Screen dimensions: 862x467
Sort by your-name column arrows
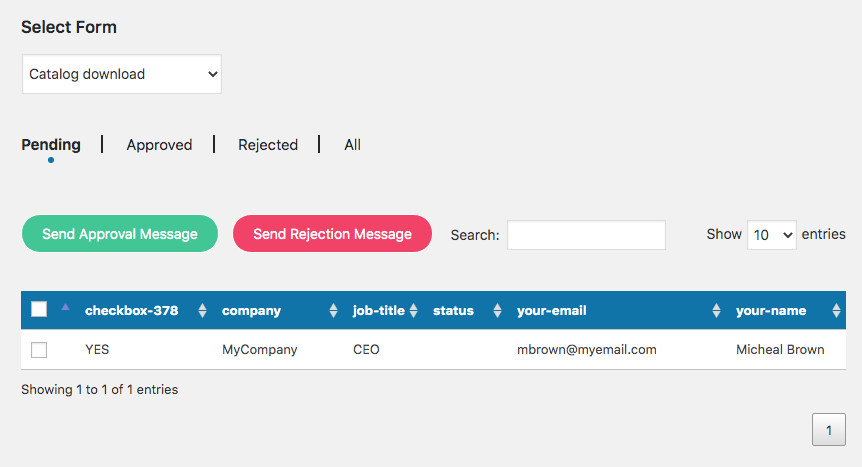[836, 310]
